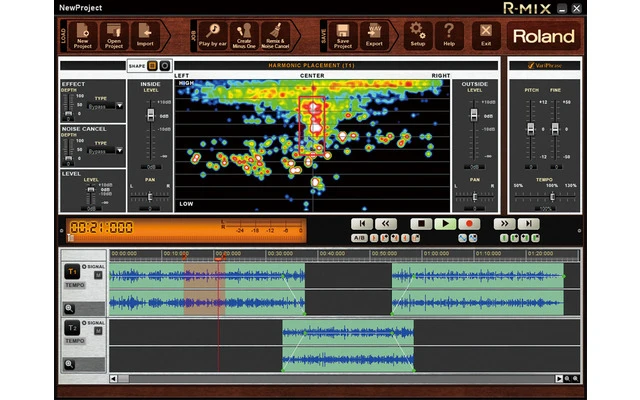Click the zoom-out magnifier at timeline bottom right
The width and height of the screenshot is (640, 400).
(567, 379)
